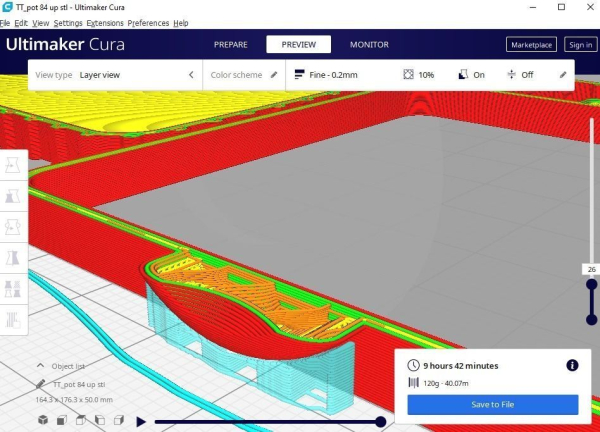This screenshot has width=600, height=432.
Task: Select the Scale tool in left toolbar
Action: [x=13, y=196]
